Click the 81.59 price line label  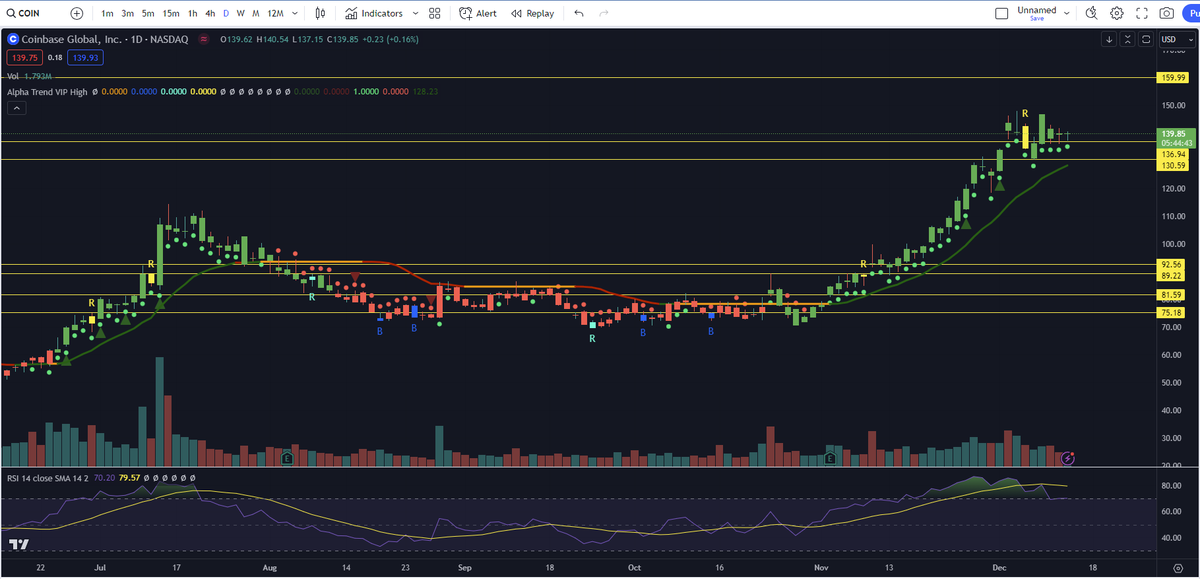point(1172,295)
